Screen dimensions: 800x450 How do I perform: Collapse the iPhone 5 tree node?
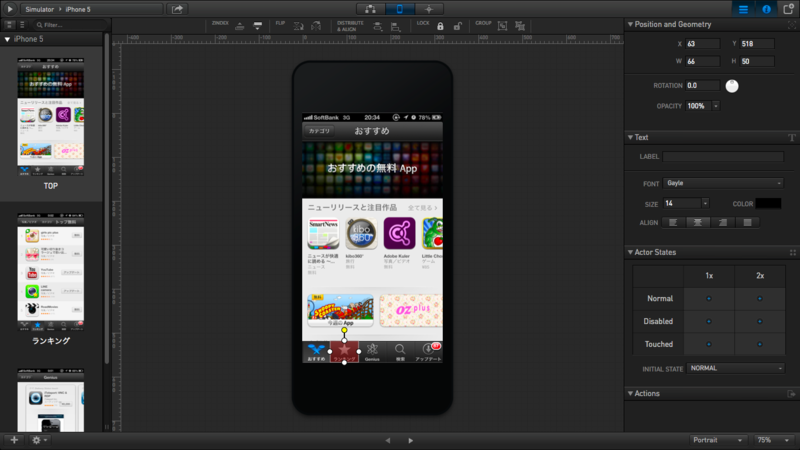click(x=7, y=39)
